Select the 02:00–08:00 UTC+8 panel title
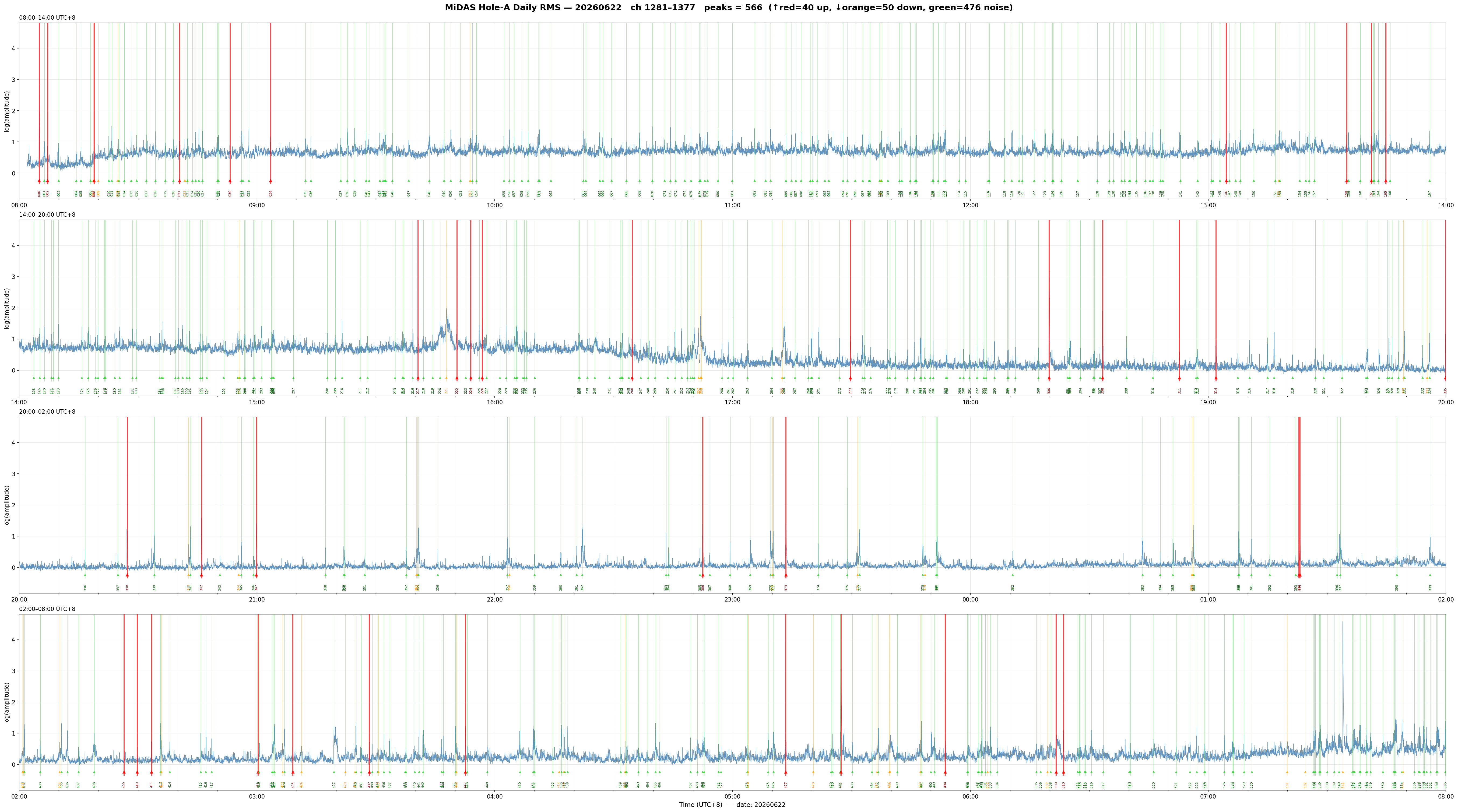This screenshot has height=812, width=1458. pyautogui.click(x=47, y=609)
